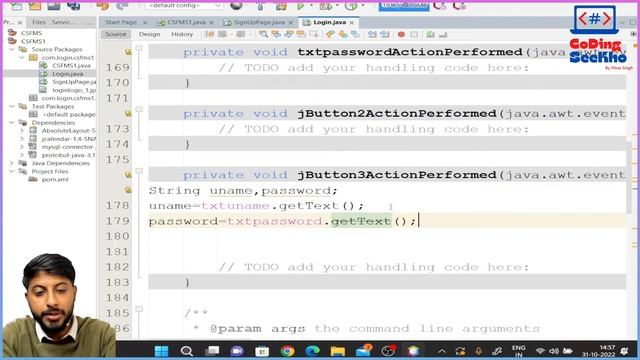Fold the txtpasswordActionPerformed method

[139, 48]
